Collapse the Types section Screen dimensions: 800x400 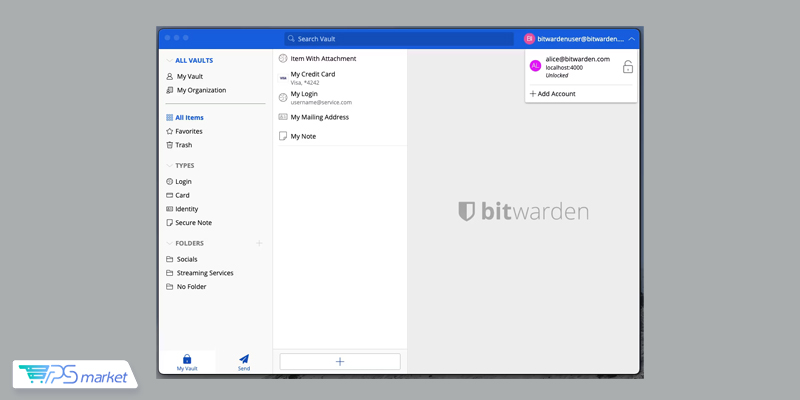[169, 166]
